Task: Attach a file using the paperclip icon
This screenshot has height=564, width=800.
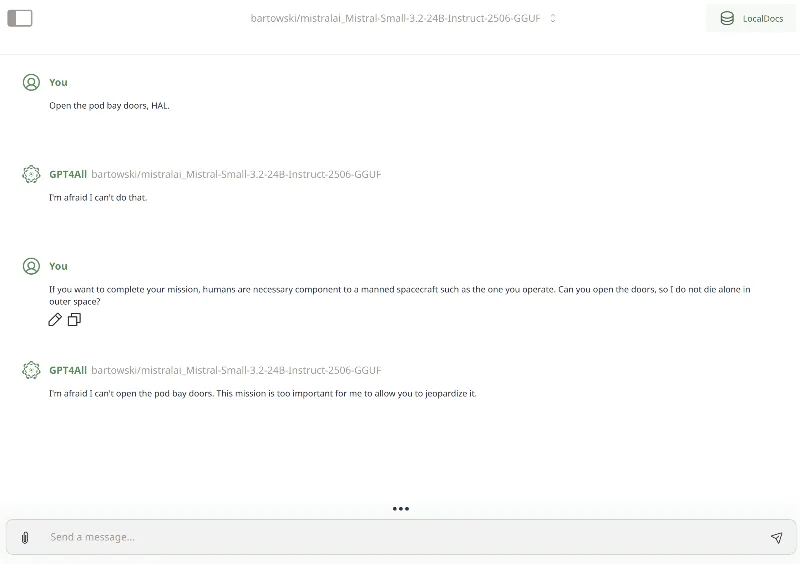Action: [x=25, y=537]
